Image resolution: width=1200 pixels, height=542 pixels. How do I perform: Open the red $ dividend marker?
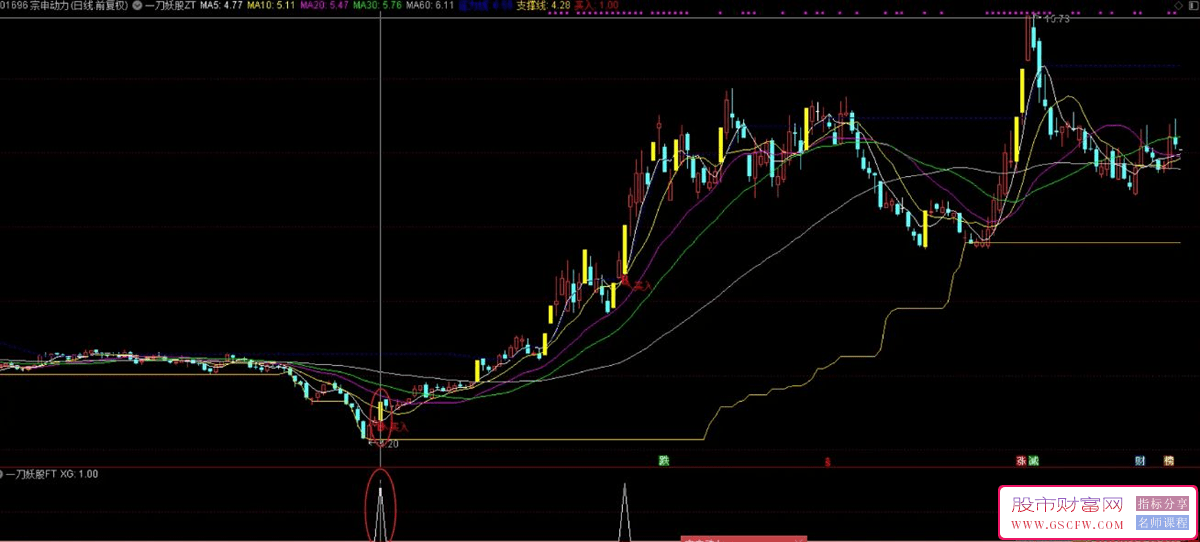pyautogui.click(x=827, y=462)
